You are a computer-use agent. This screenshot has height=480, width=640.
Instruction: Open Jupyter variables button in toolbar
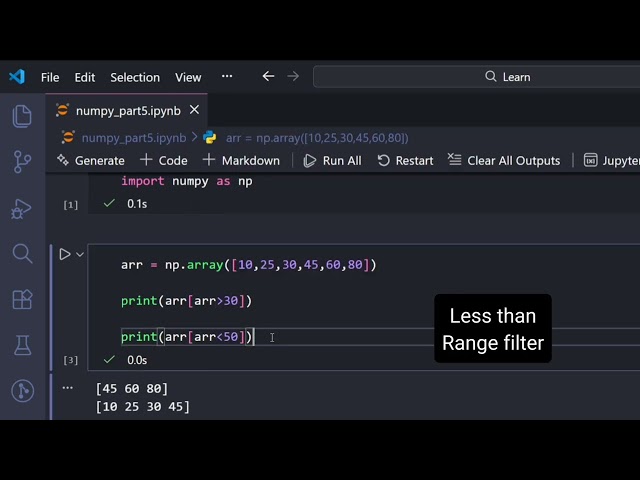[x=611, y=160]
